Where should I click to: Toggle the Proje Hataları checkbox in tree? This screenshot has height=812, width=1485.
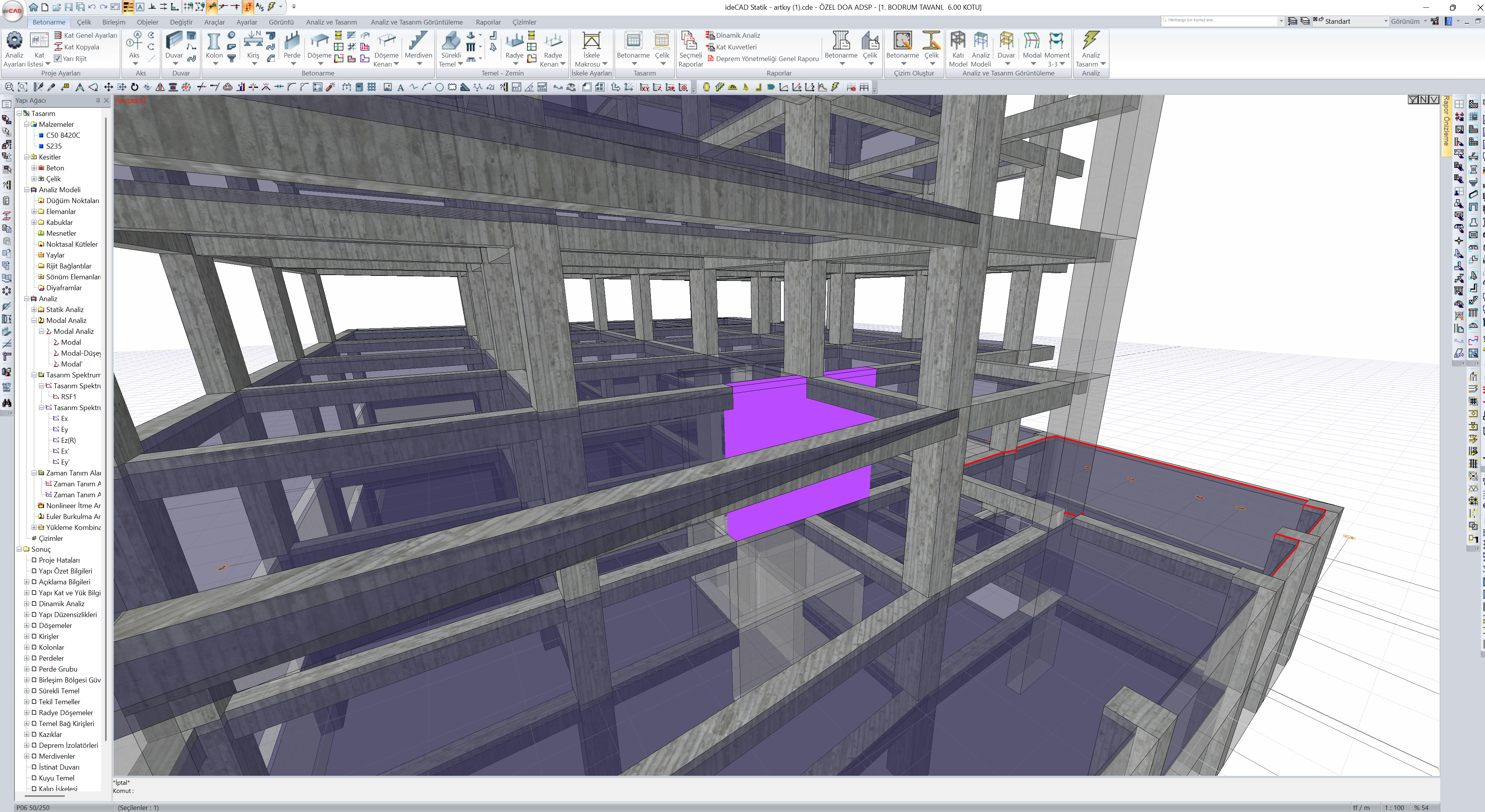[34, 560]
